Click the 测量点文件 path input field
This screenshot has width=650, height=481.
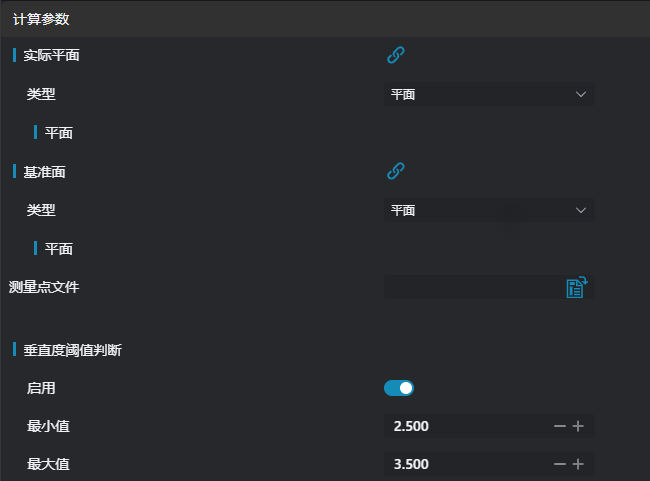[x=472, y=288]
